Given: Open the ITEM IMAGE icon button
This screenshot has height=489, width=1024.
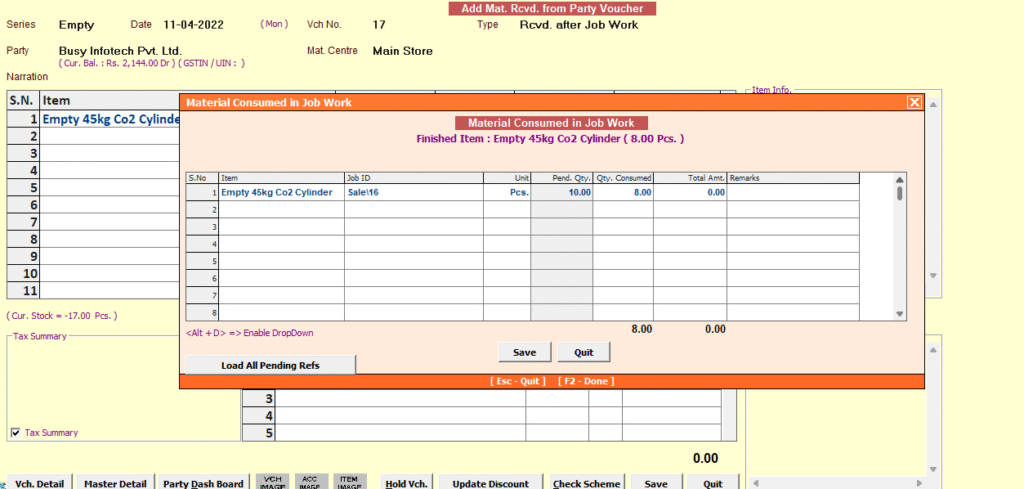Looking at the screenshot, I should click(x=349, y=482).
